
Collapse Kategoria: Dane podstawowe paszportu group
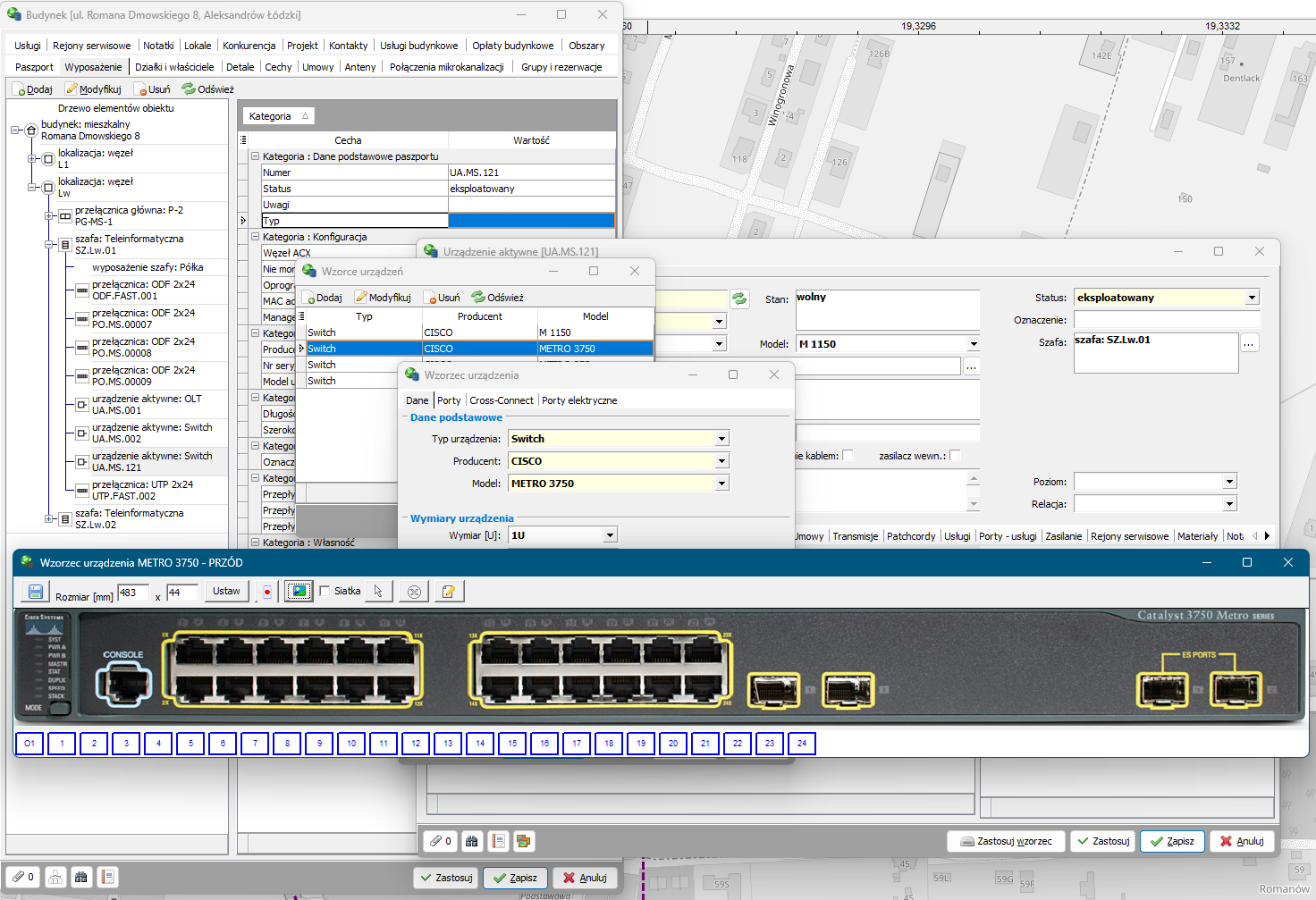[255, 156]
